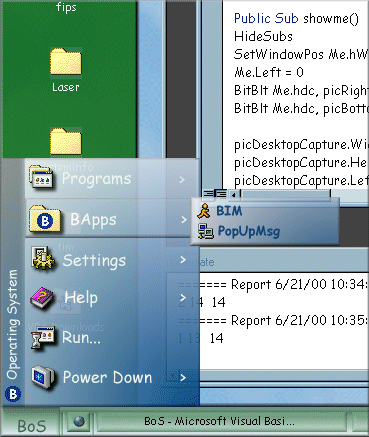
Task: Click the Power Down monitor icon
Action: pos(43,377)
